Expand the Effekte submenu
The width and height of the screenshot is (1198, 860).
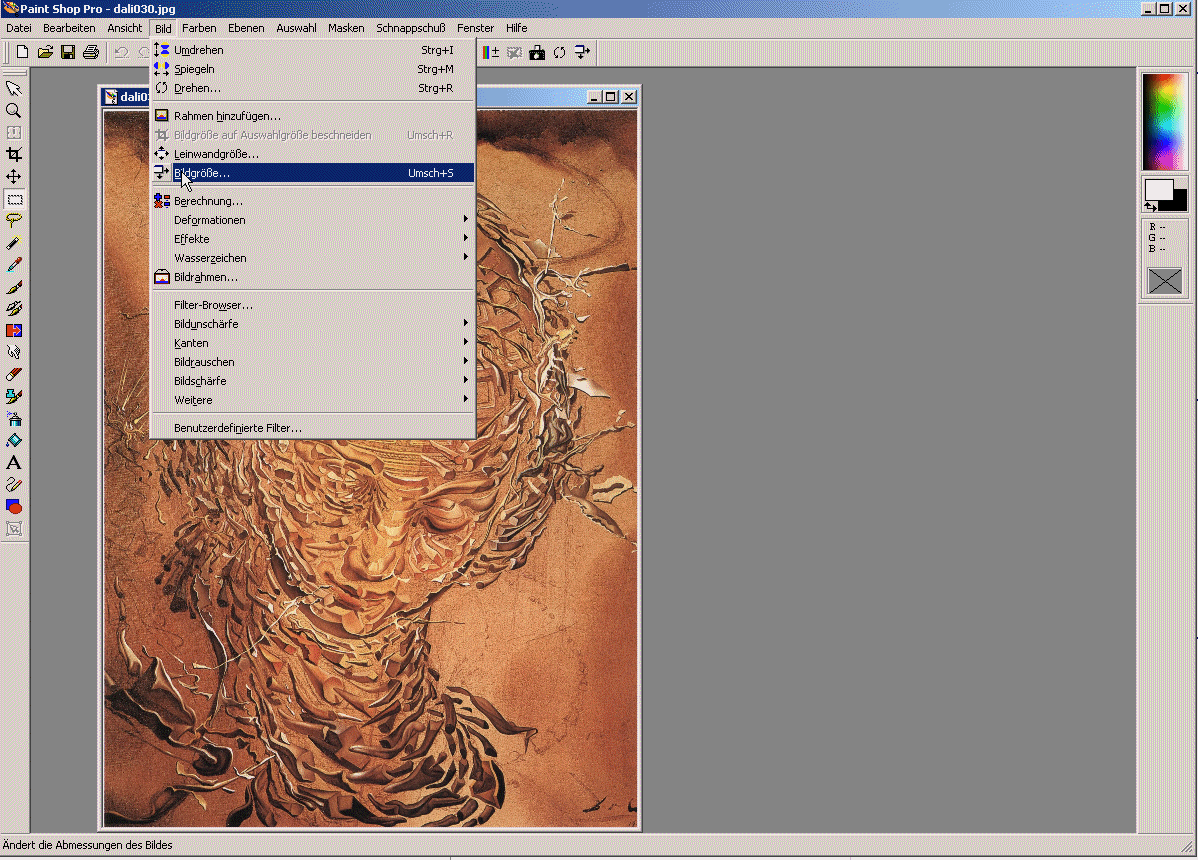click(x=313, y=239)
